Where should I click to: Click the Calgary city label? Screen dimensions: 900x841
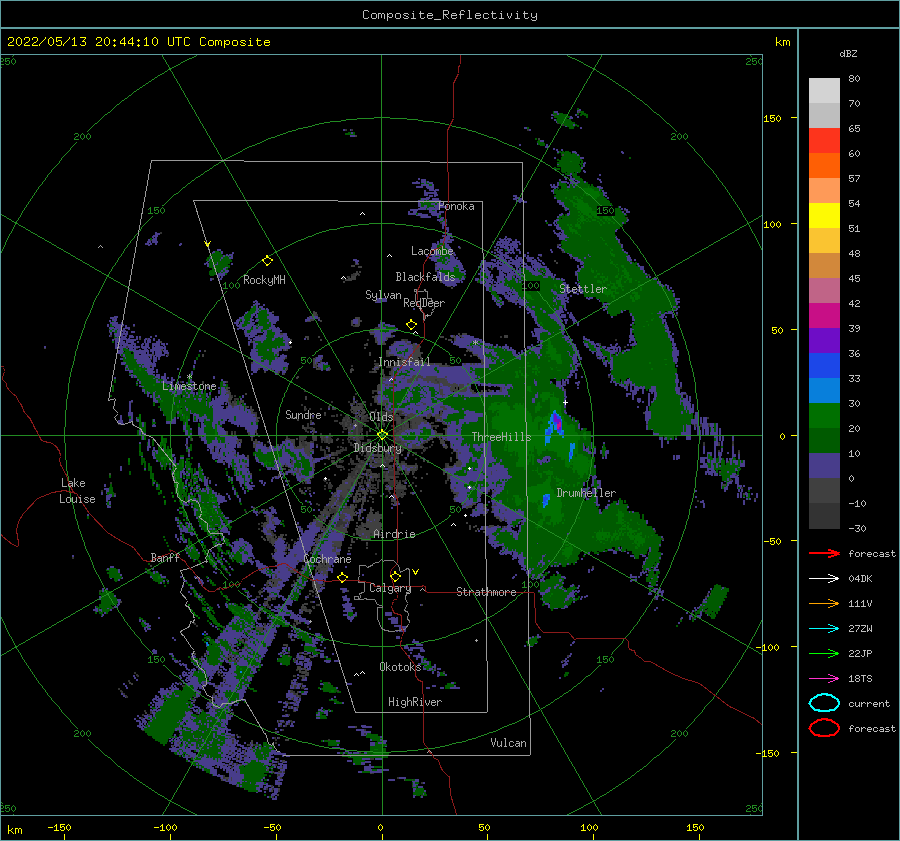pyautogui.click(x=390, y=588)
